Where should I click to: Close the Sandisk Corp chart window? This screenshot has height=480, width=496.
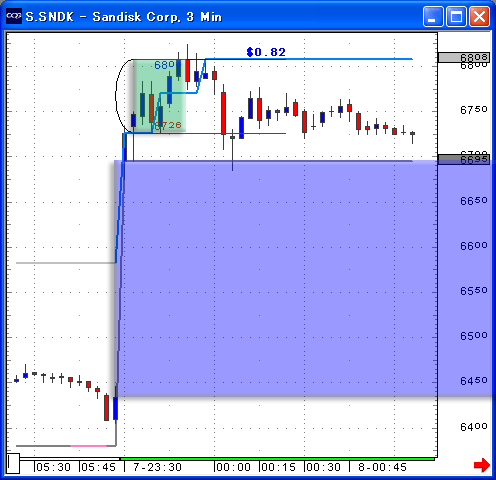click(x=479, y=16)
